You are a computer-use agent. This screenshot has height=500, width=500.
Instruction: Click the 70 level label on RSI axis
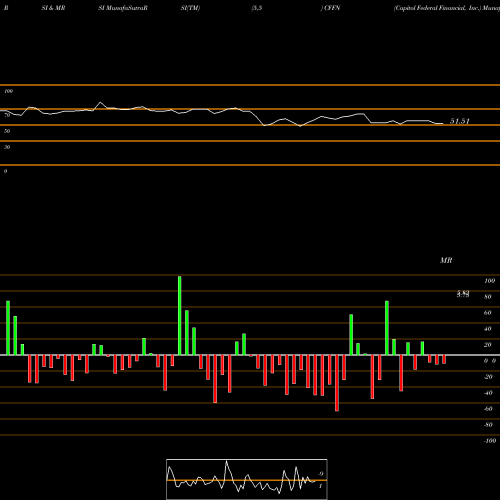[7, 115]
